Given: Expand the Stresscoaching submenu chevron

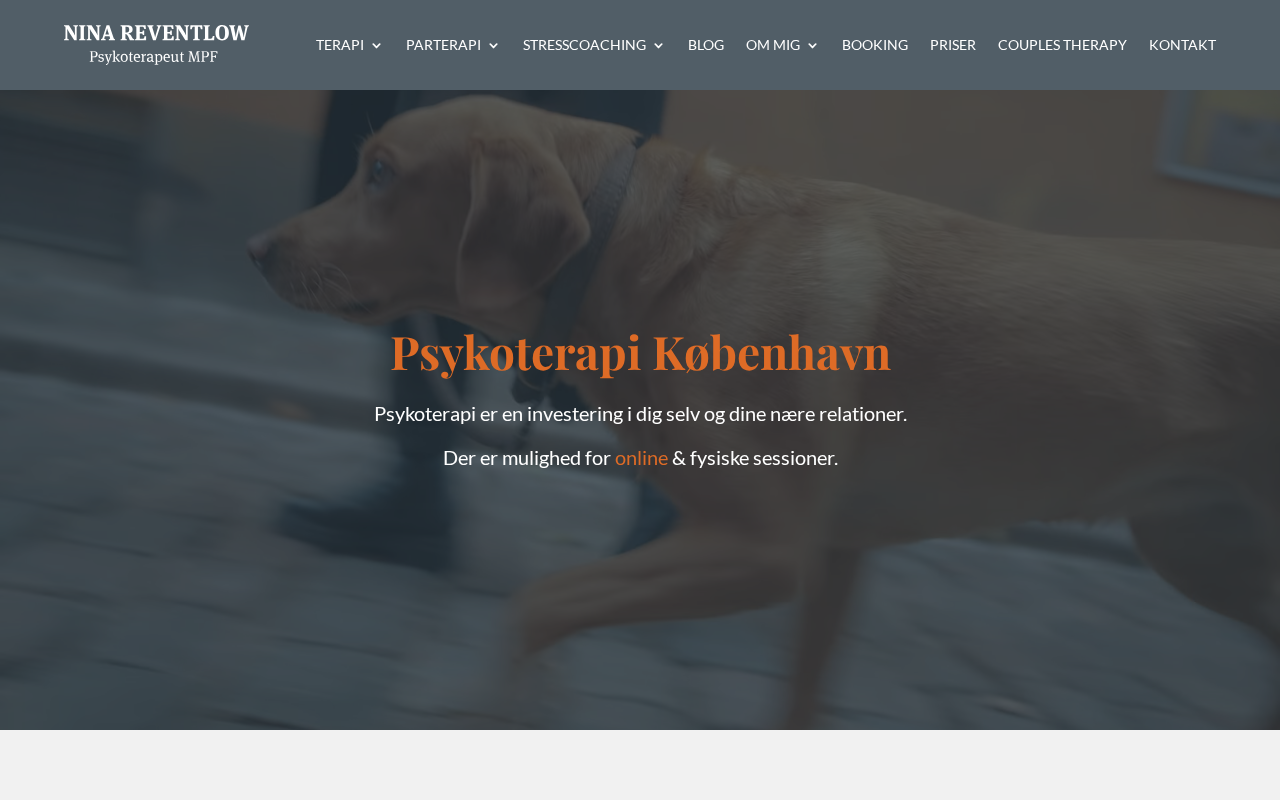Looking at the screenshot, I should (x=659, y=46).
